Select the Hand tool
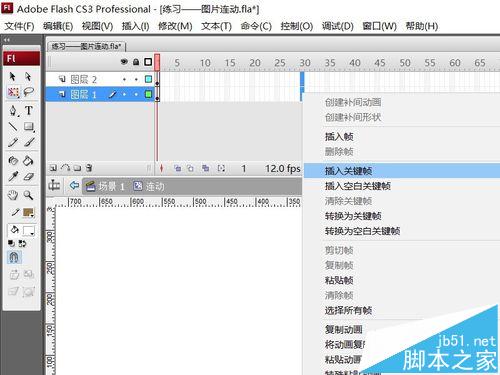The height and width of the screenshot is (375, 500). 13,195
